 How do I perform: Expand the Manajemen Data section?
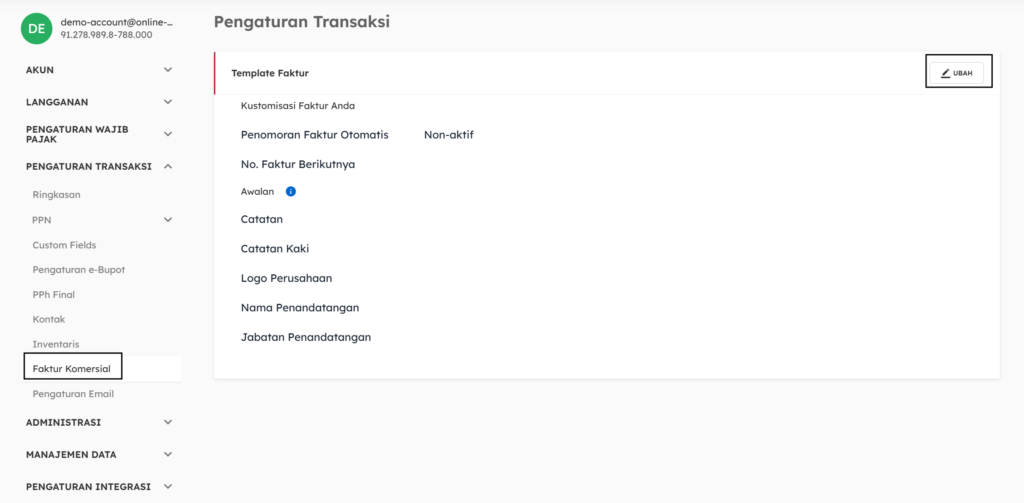coord(168,454)
